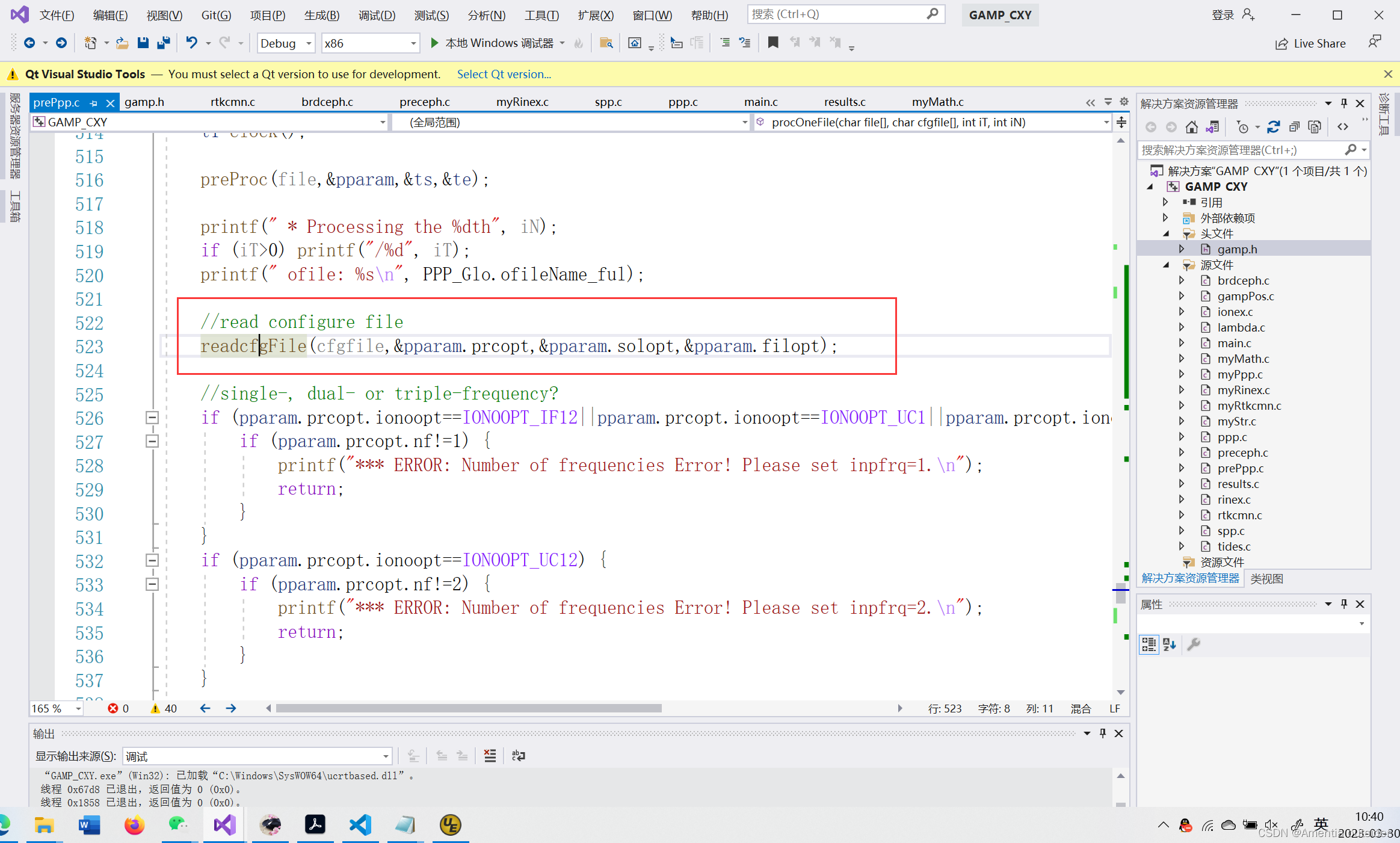Click the Open File toolbar icon
This screenshot has height=843, width=1400.
[122, 43]
